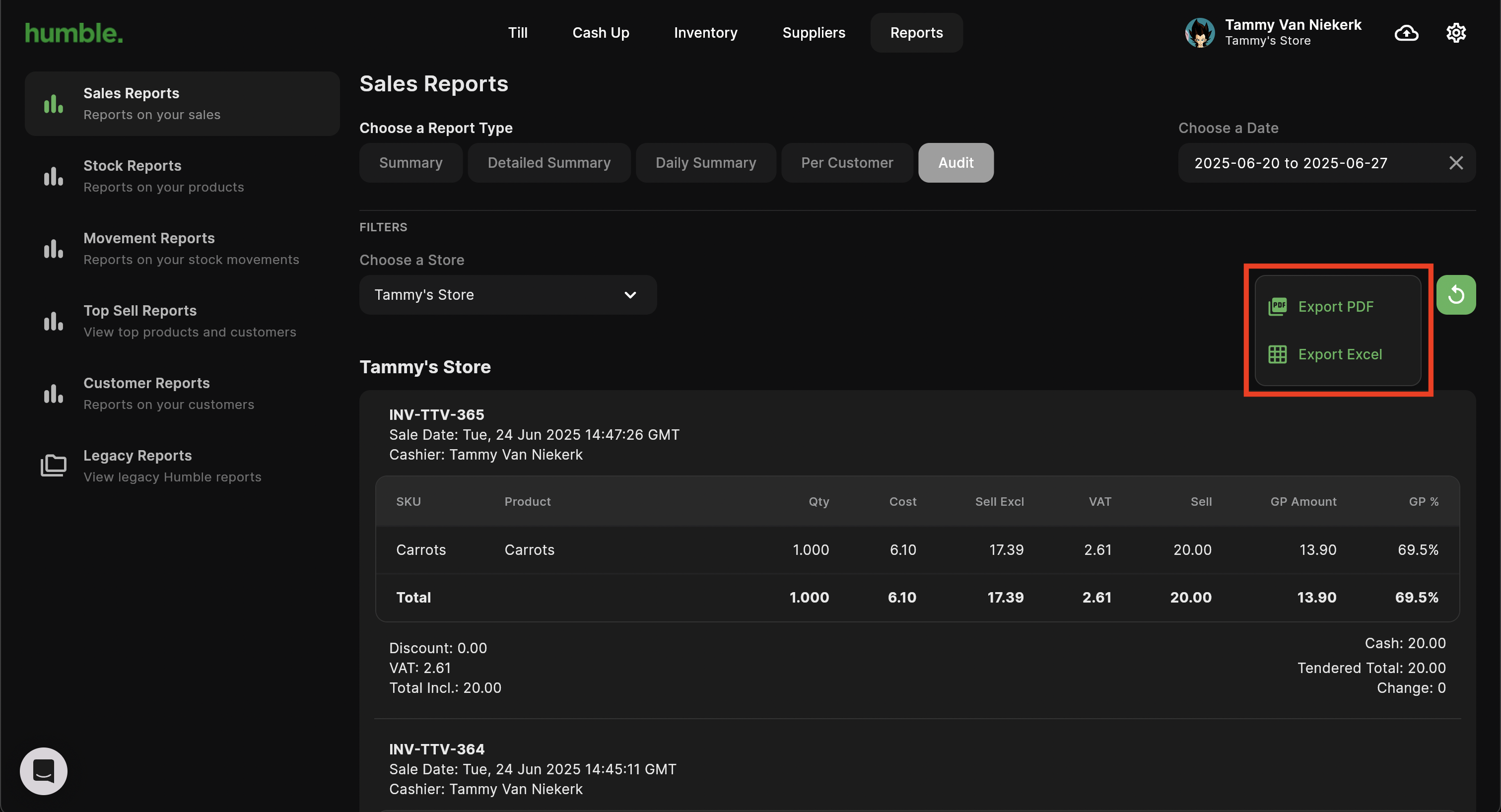Click the Total row label
The width and height of the screenshot is (1501, 812).
coord(413,598)
